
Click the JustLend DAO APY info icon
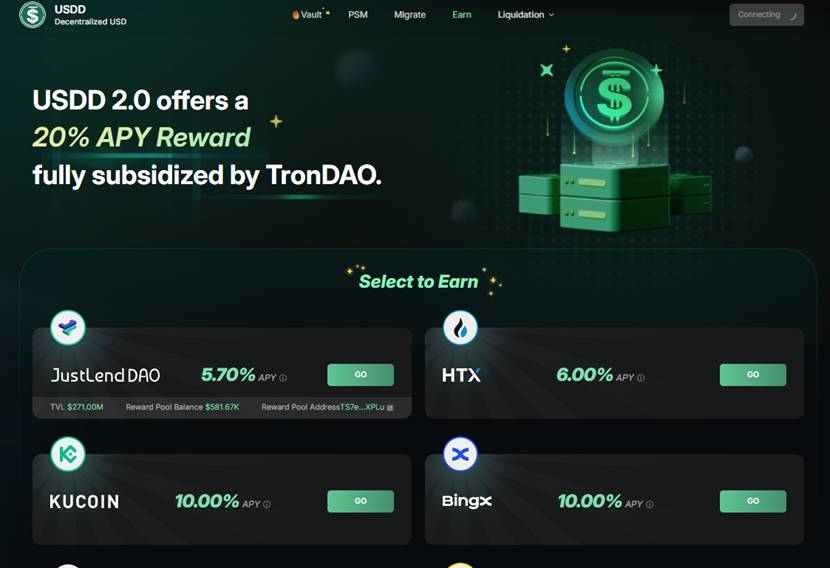coord(283,378)
